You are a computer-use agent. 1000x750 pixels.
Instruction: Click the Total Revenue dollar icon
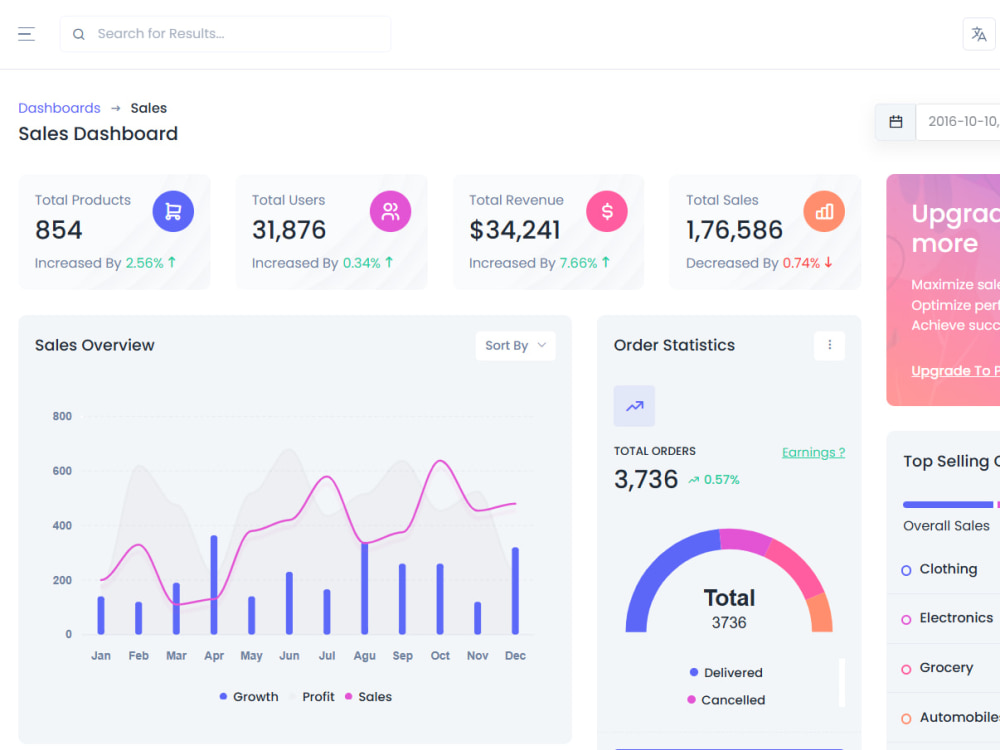click(607, 211)
